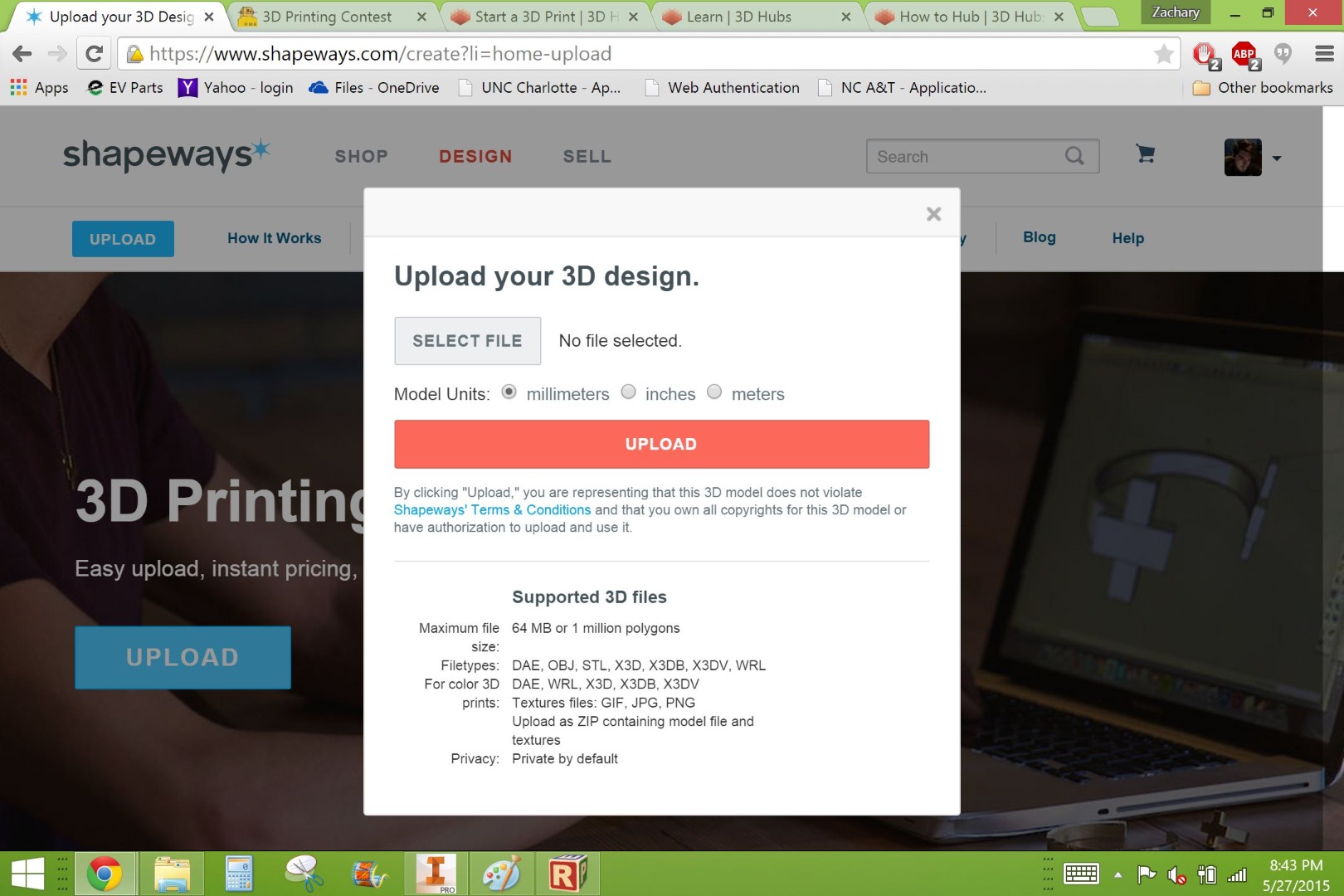Open the Yahoo - login bookmark
1344x896 pixels.
tap(236, 88)
